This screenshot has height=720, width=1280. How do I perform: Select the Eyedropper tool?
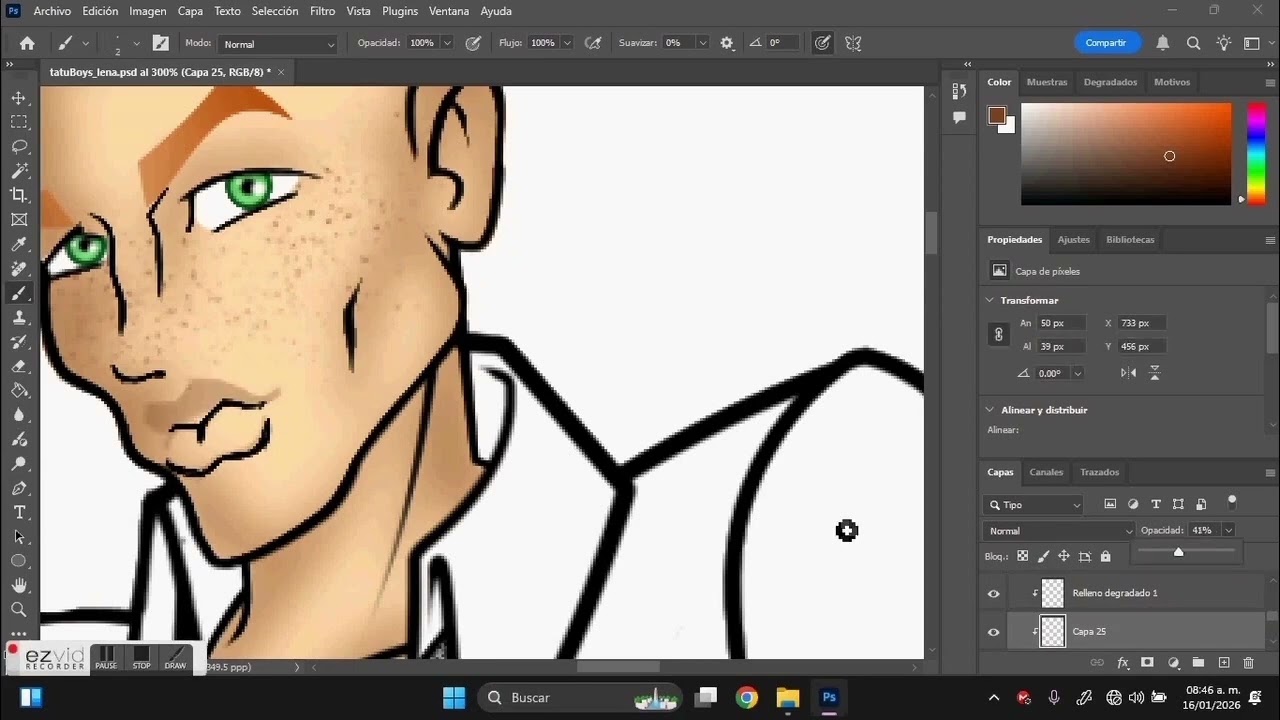pyautogui.click(x=19, y=244)
